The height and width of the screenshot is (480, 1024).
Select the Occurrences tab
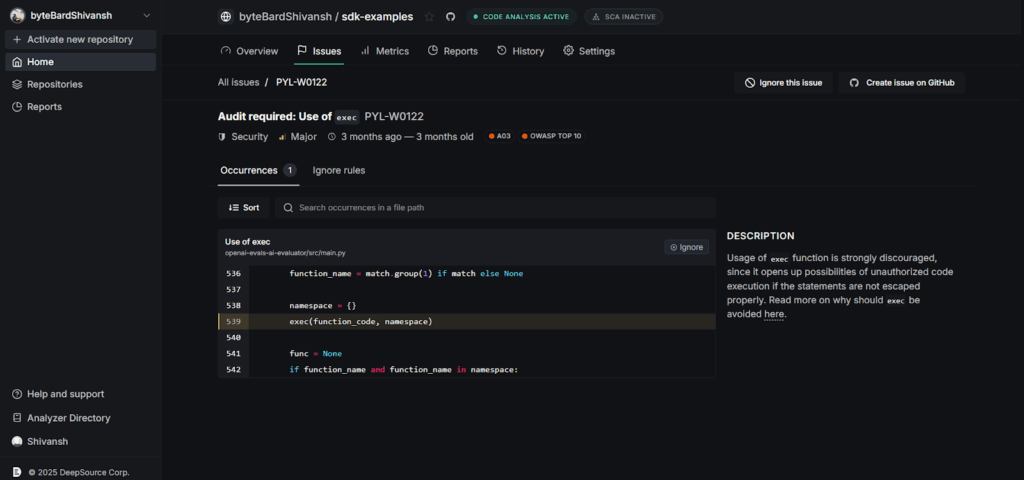pos(259,170)
